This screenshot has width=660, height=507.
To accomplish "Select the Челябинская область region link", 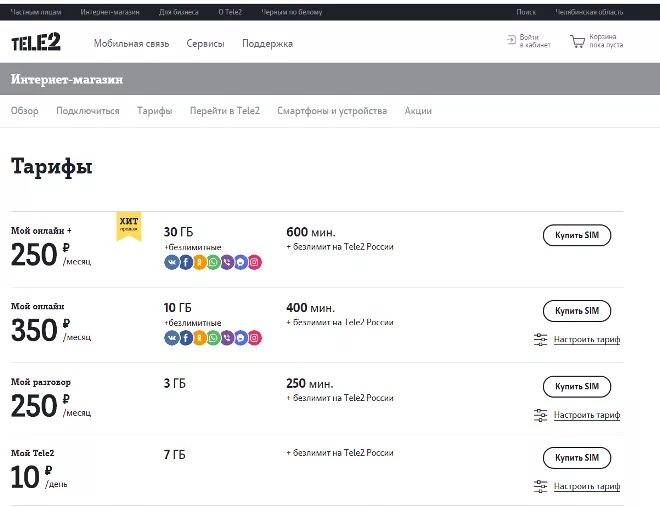I will coord(590,12).
